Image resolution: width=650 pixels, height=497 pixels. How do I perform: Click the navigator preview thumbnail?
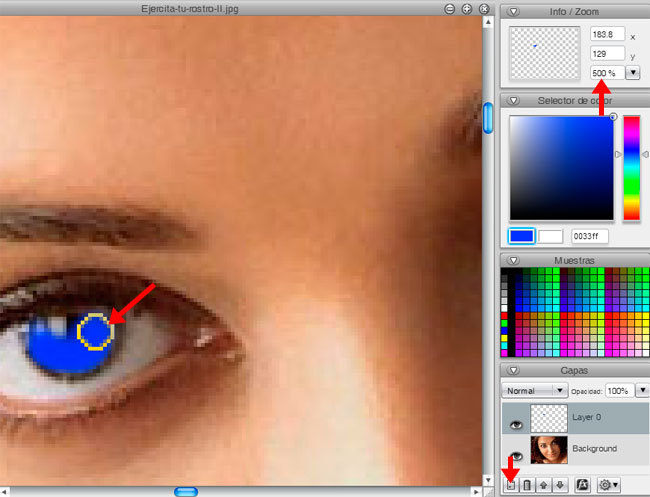click(545, 53)
